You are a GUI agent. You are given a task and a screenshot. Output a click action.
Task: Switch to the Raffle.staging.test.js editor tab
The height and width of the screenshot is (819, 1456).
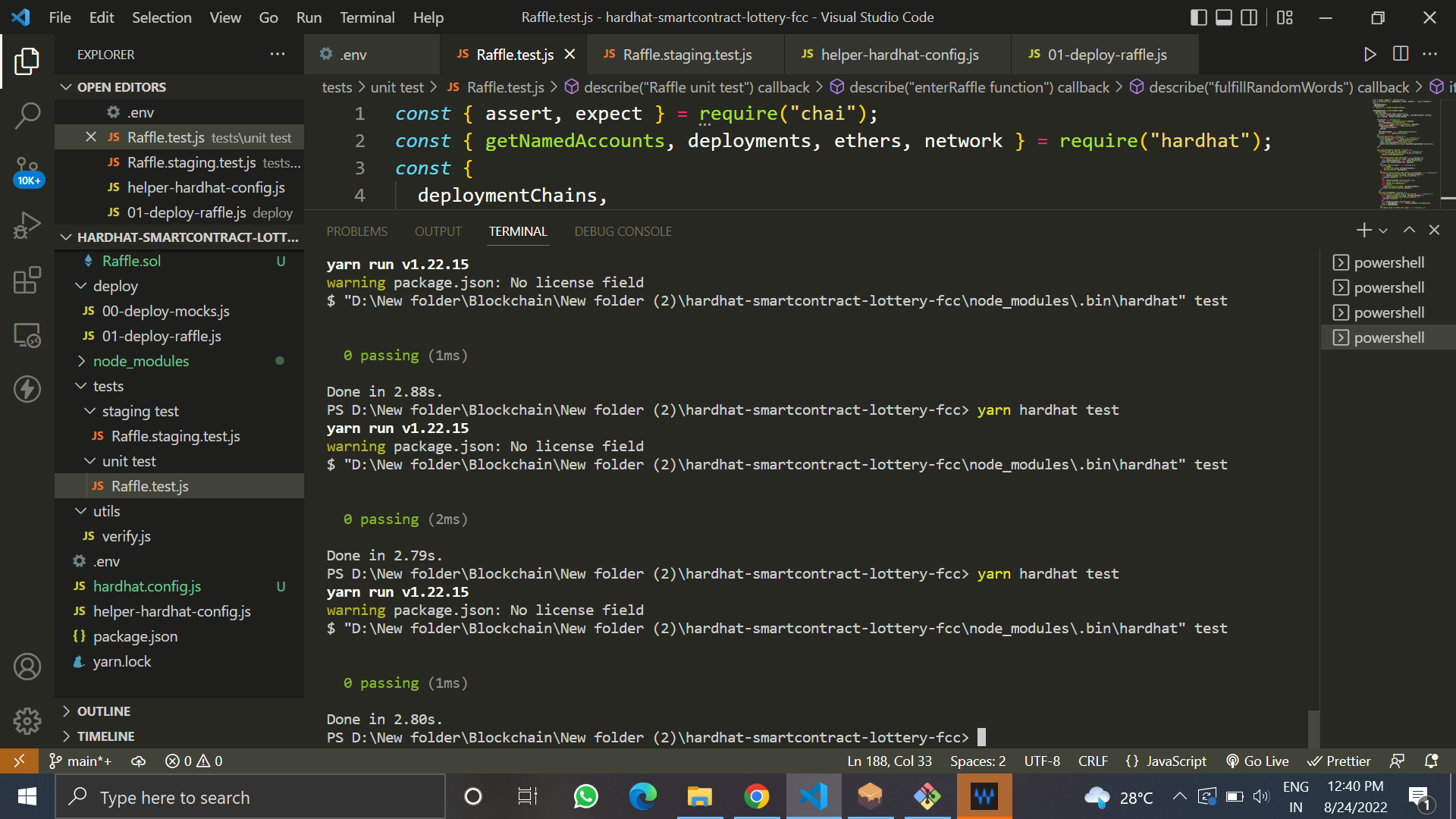coord(686,55)
